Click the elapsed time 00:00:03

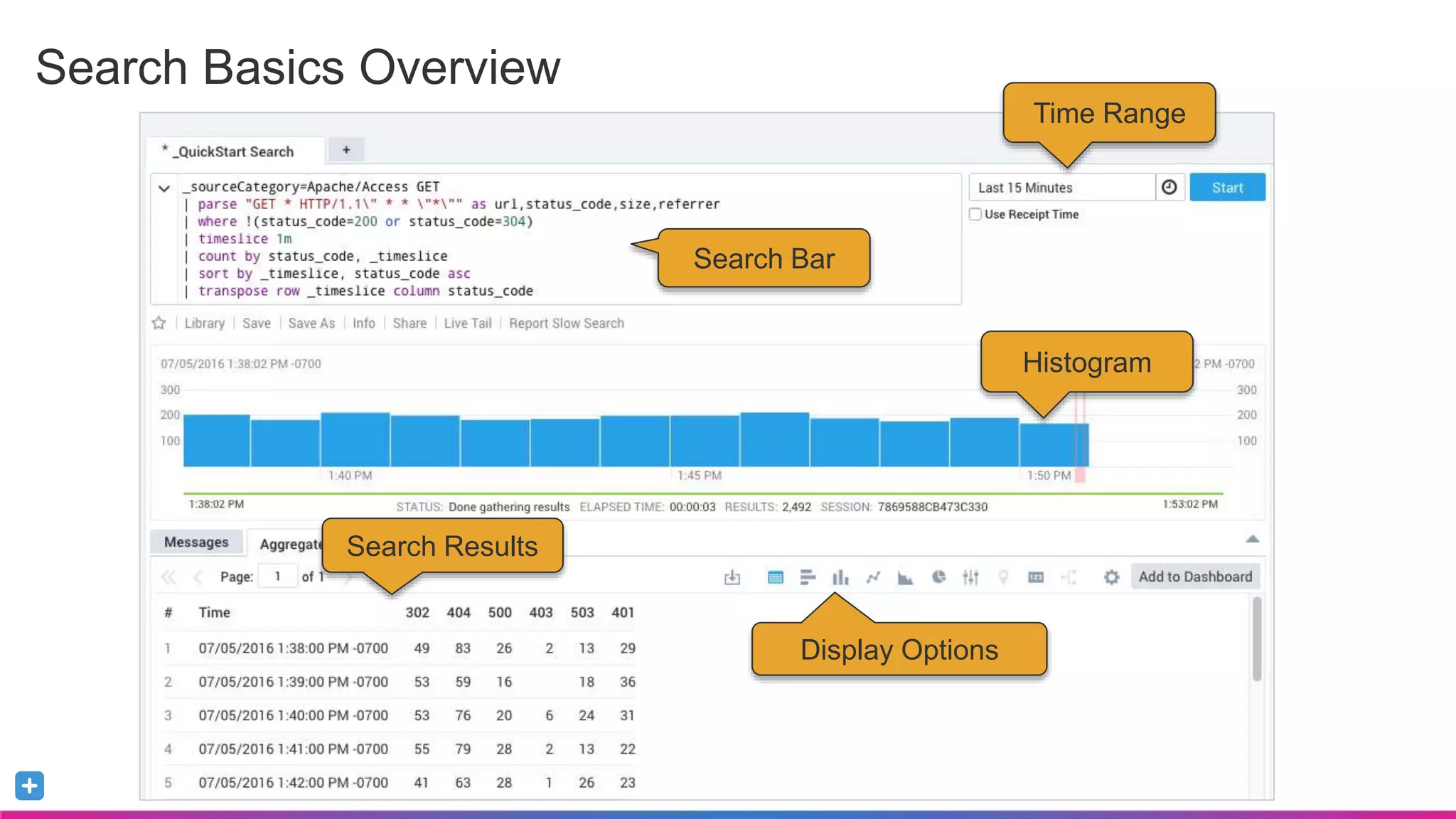tap(692, 507)
